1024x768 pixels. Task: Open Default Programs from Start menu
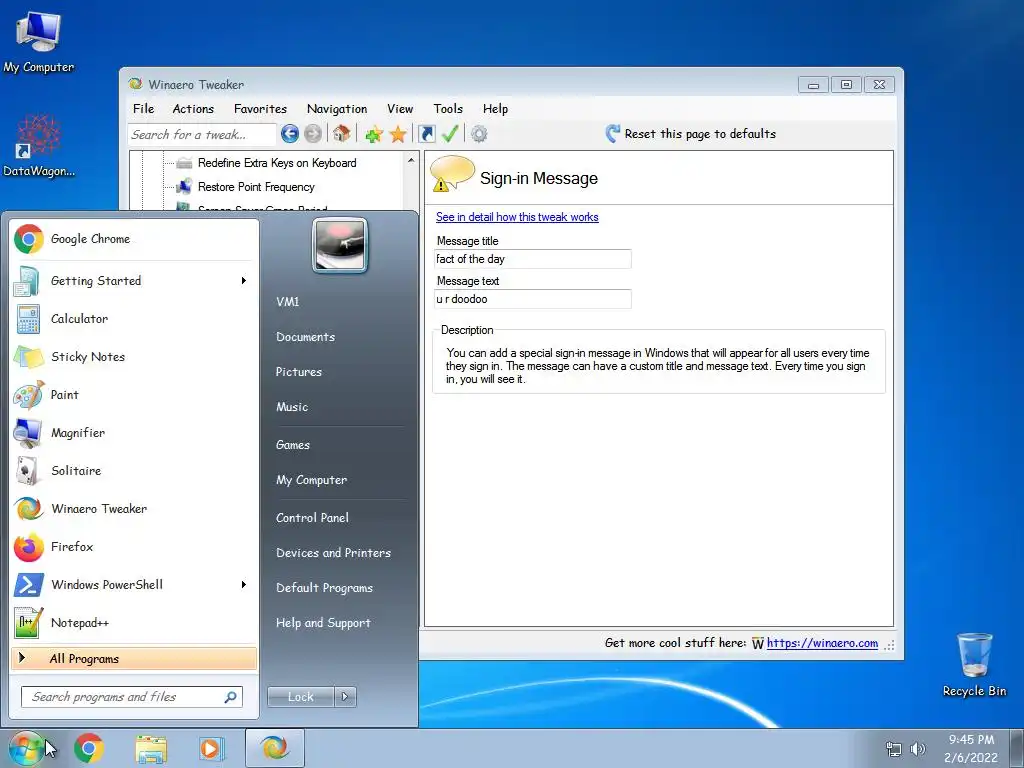324,588
